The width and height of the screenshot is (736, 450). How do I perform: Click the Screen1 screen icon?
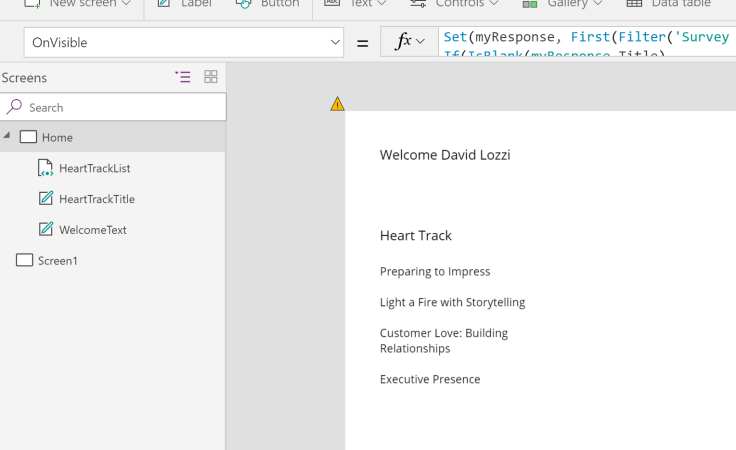(24, 260)
